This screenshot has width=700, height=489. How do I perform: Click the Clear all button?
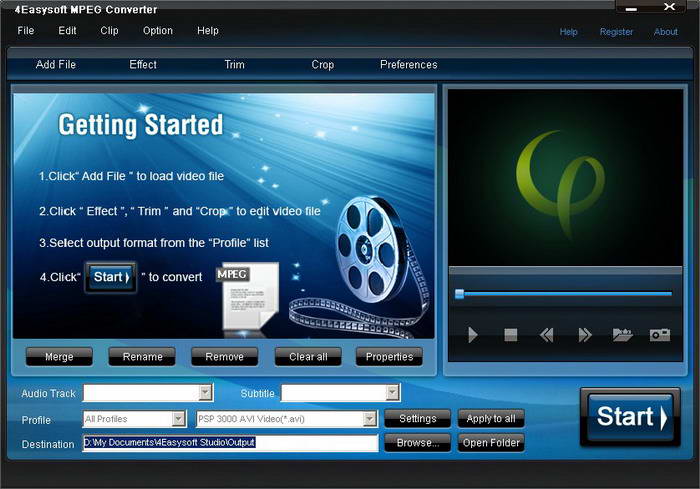(308, 357)
